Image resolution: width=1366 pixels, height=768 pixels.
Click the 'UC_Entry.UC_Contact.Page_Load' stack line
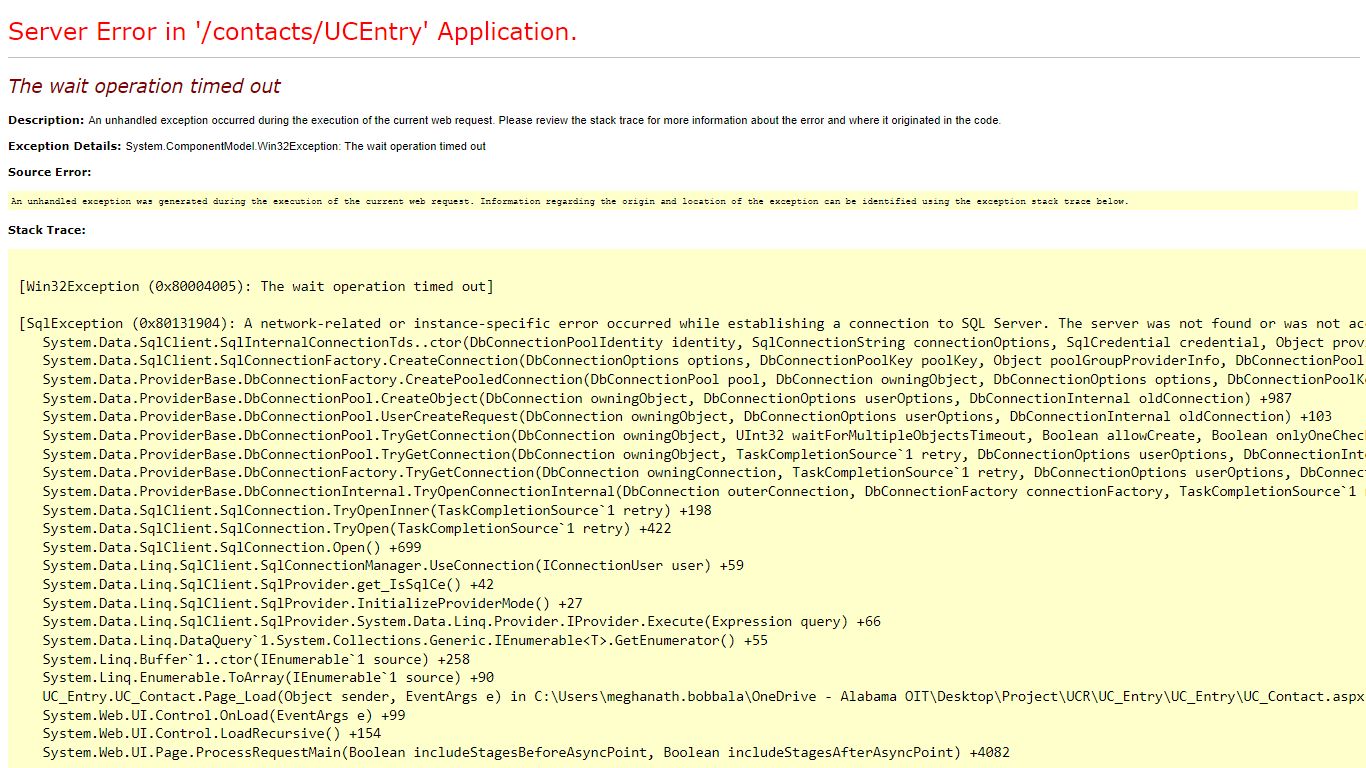704,697
